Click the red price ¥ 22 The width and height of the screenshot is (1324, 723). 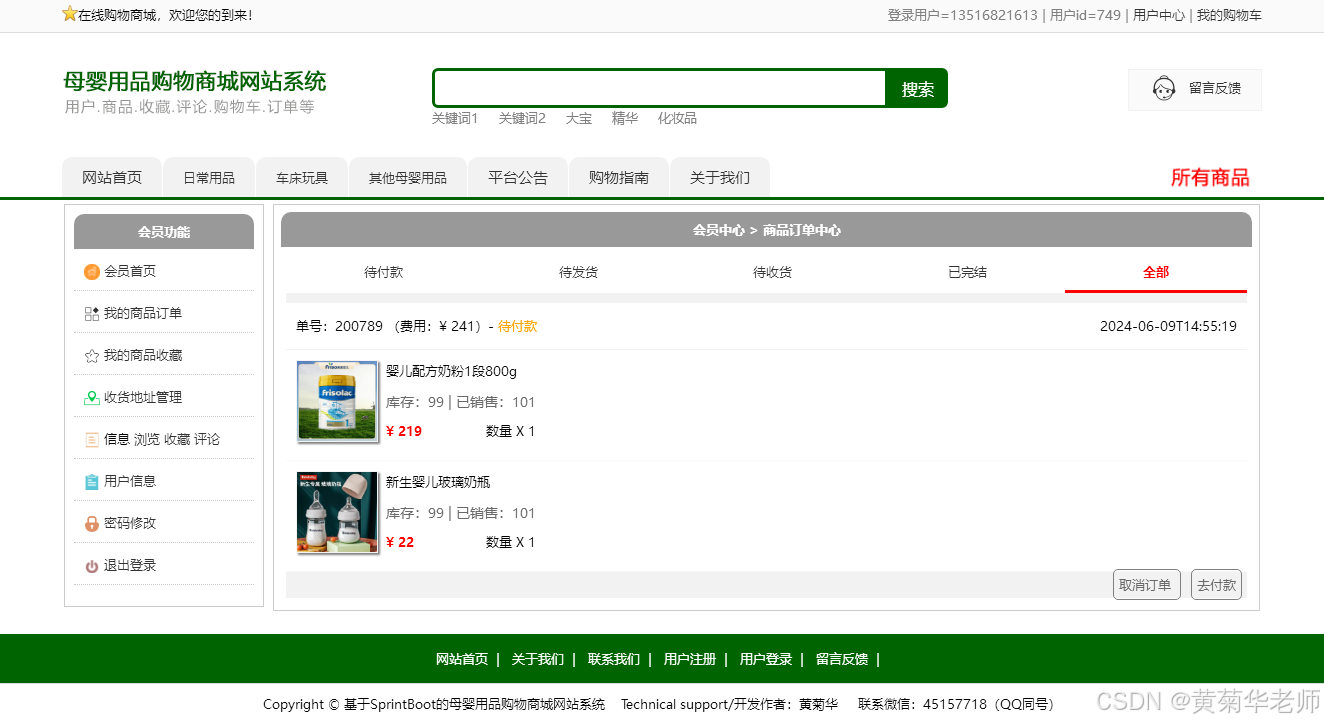(400, 542)
